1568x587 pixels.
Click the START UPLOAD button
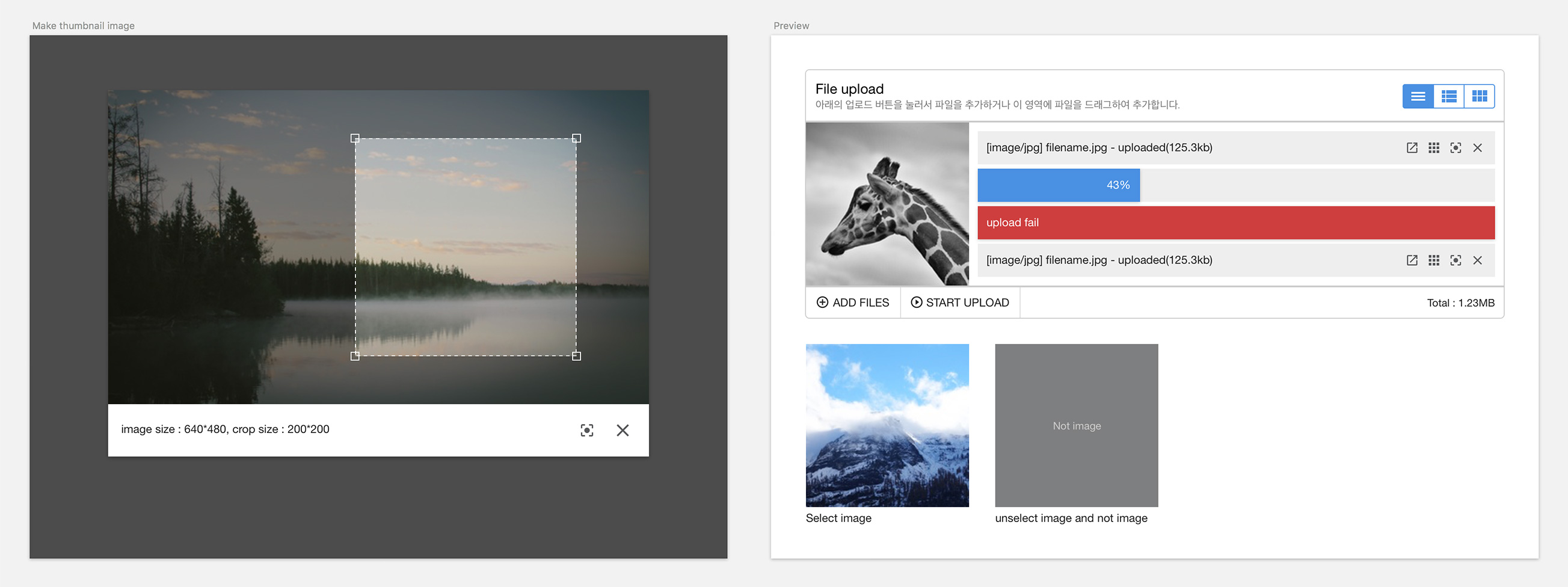960,303
